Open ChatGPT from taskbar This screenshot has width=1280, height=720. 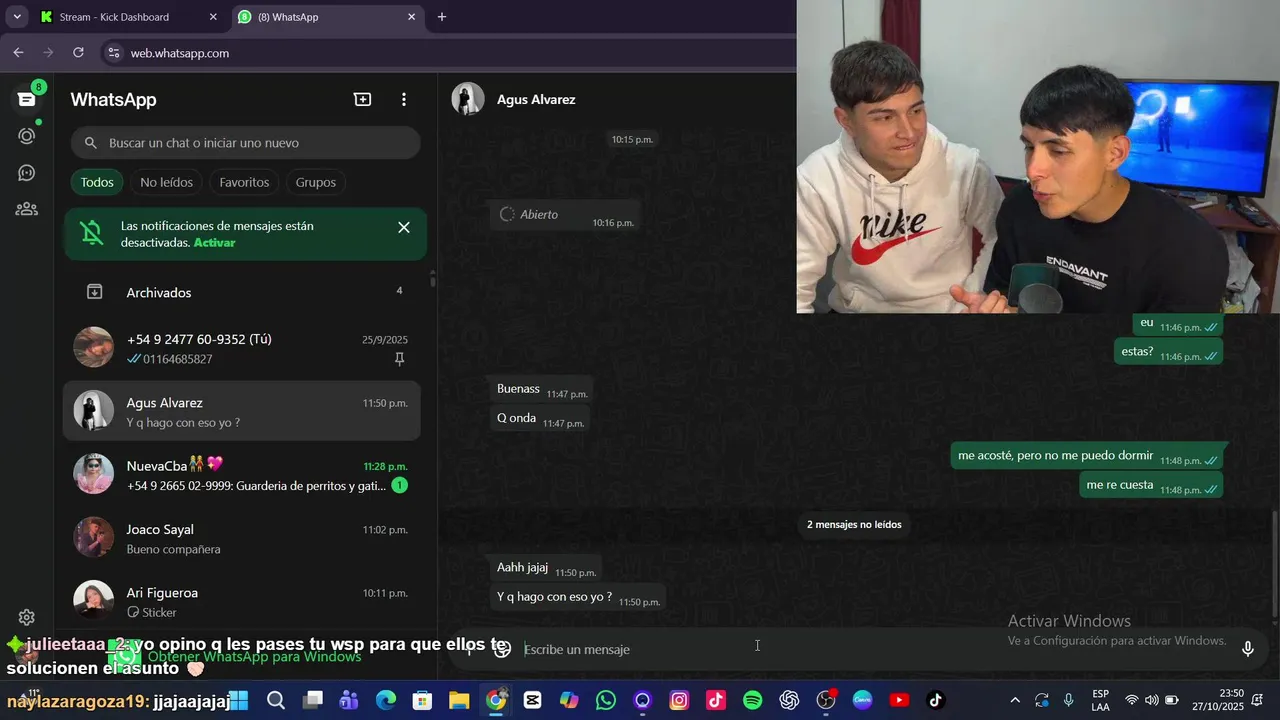click(x=789, y=700)
